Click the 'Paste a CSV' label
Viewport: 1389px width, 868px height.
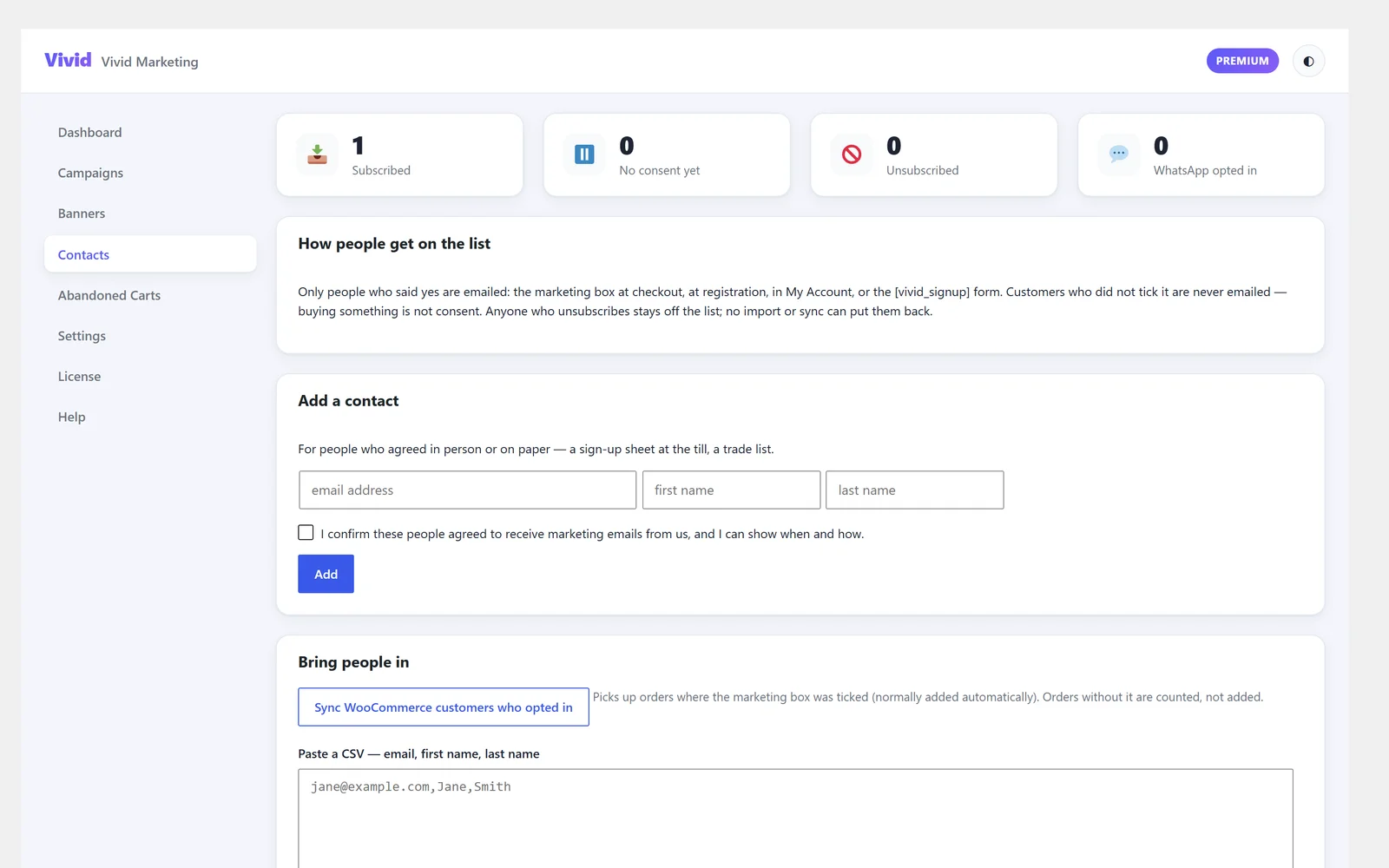[418, 753]
